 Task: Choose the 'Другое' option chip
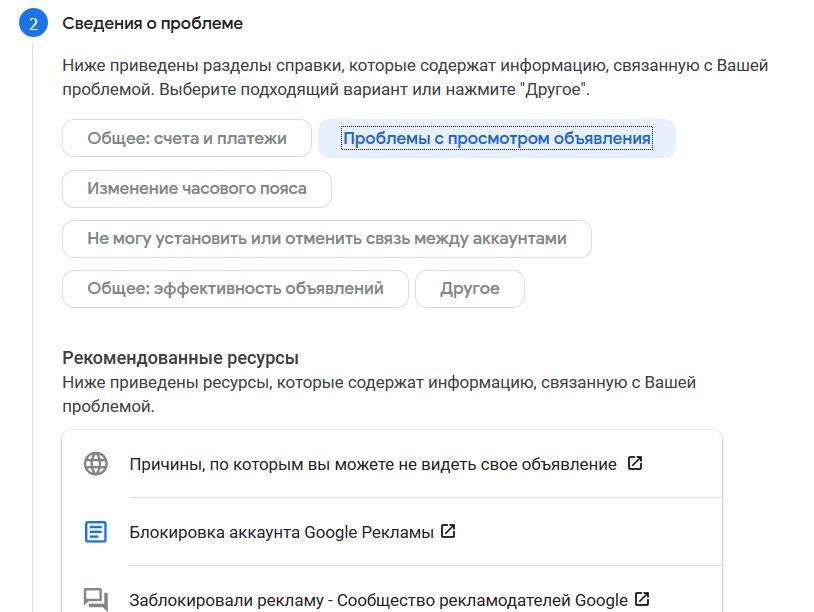(x=470, y=289)
